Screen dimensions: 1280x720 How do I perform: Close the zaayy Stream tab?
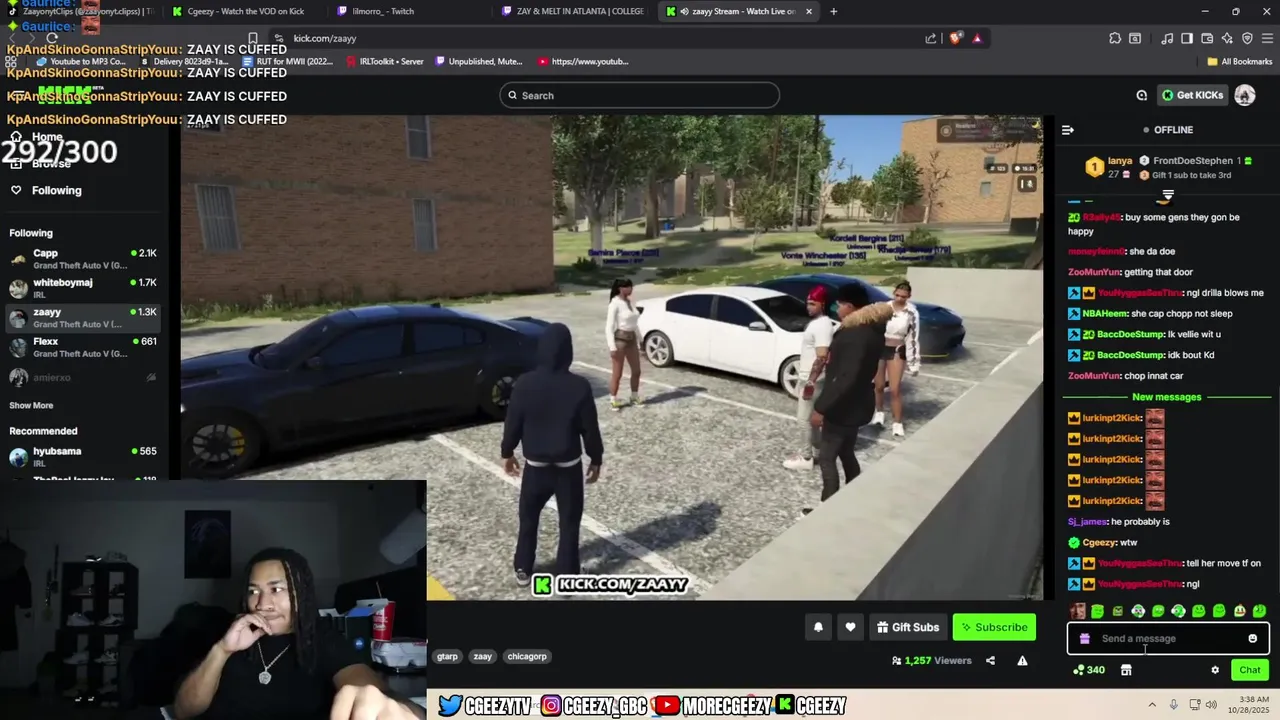click(809, 11)
